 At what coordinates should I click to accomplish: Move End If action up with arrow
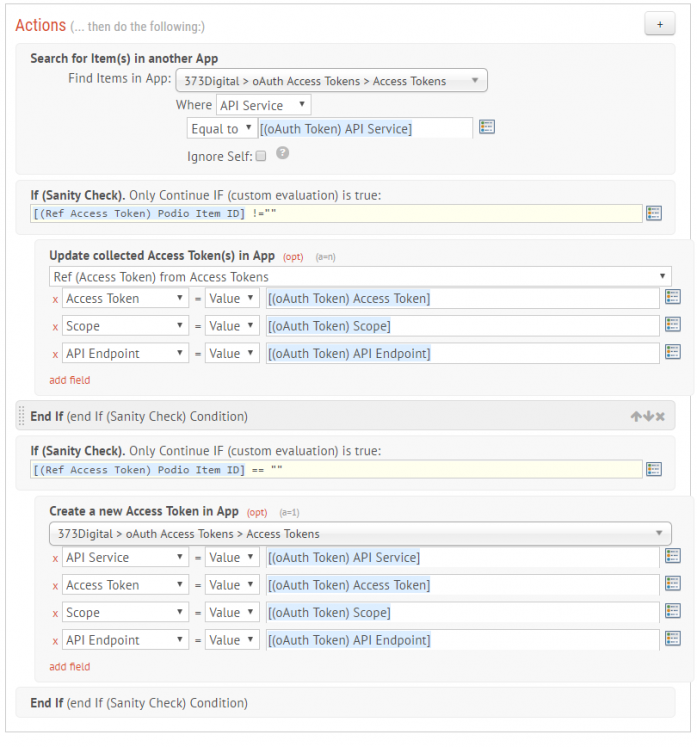click(x=636, y=416)
